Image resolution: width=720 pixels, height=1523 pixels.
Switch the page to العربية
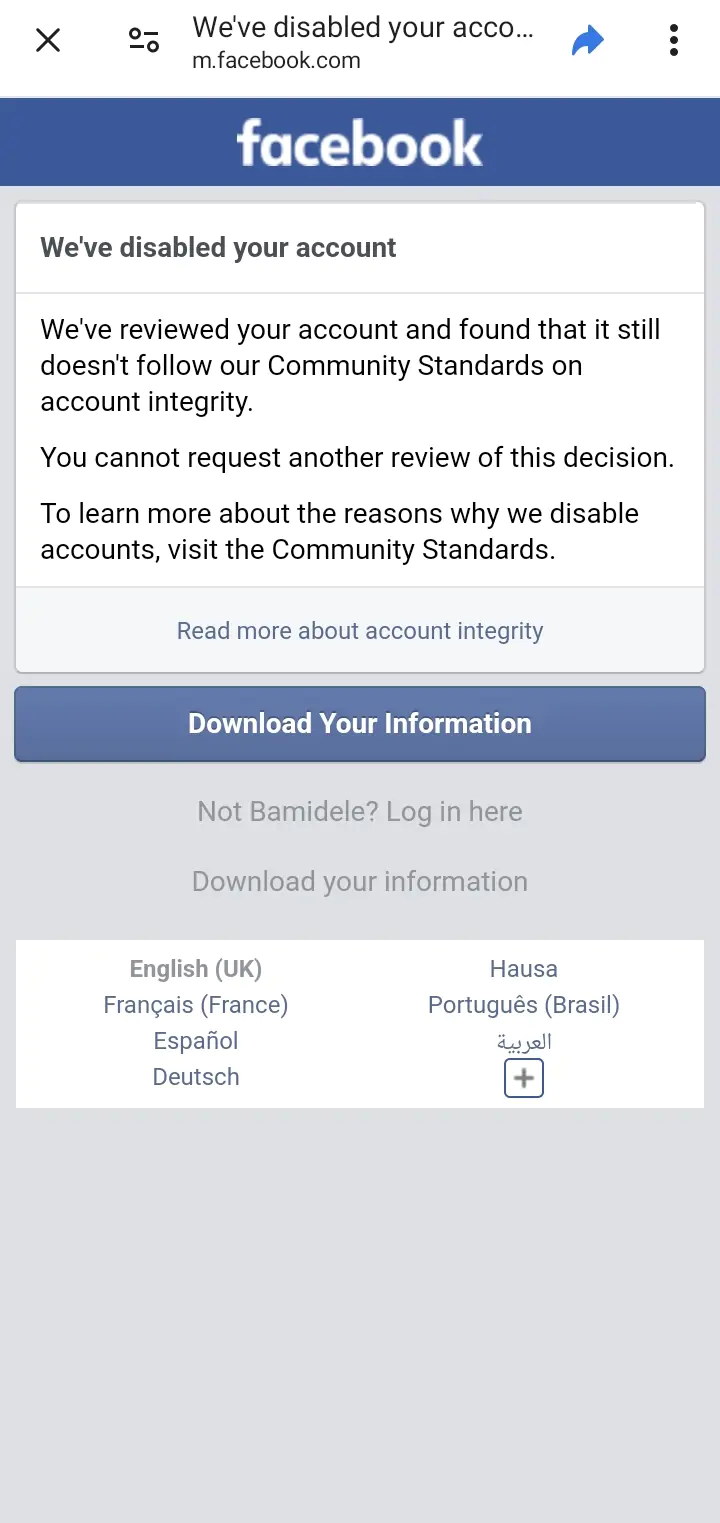pos(523,1041)
